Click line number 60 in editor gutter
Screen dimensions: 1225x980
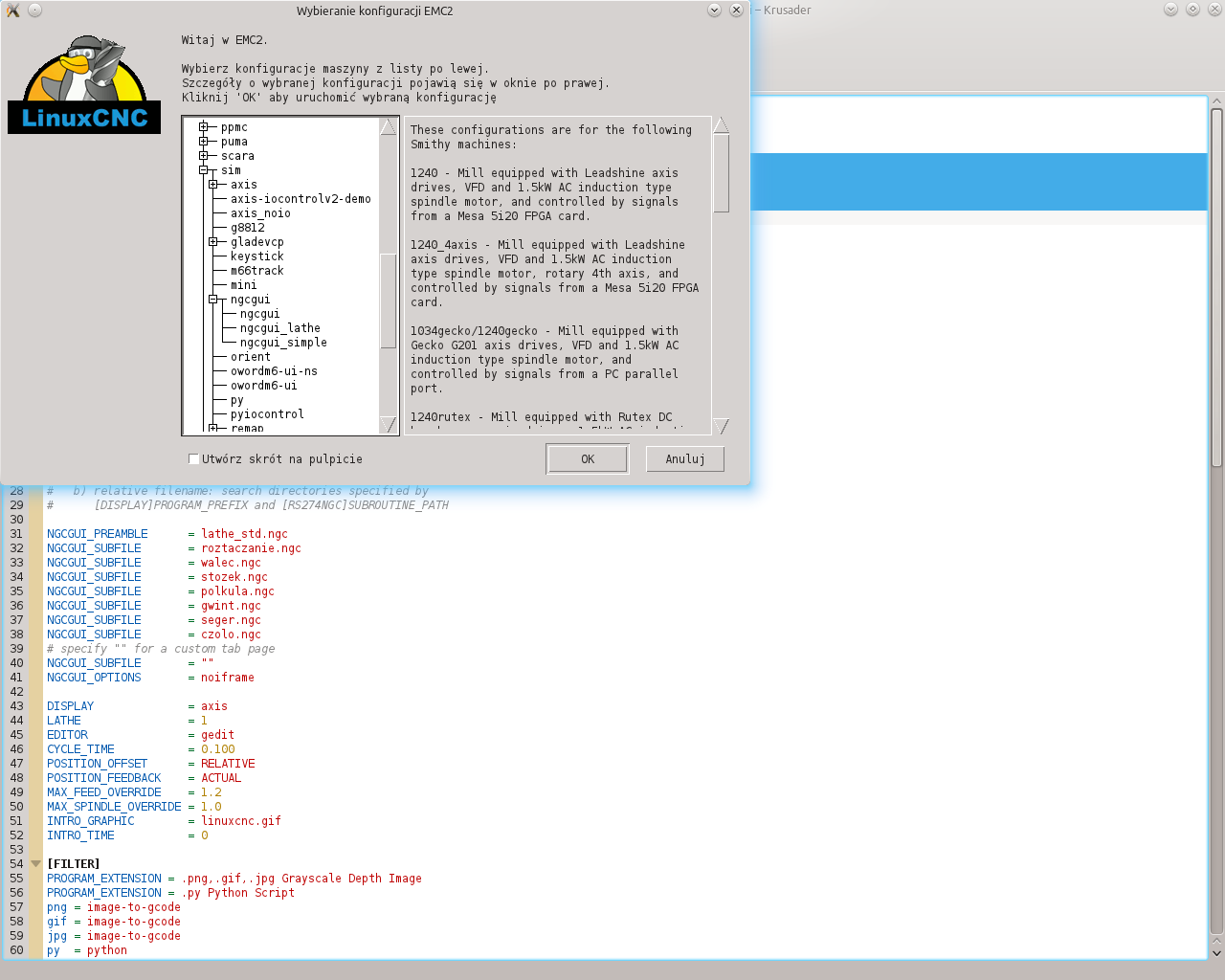click(x=16, y=950)
